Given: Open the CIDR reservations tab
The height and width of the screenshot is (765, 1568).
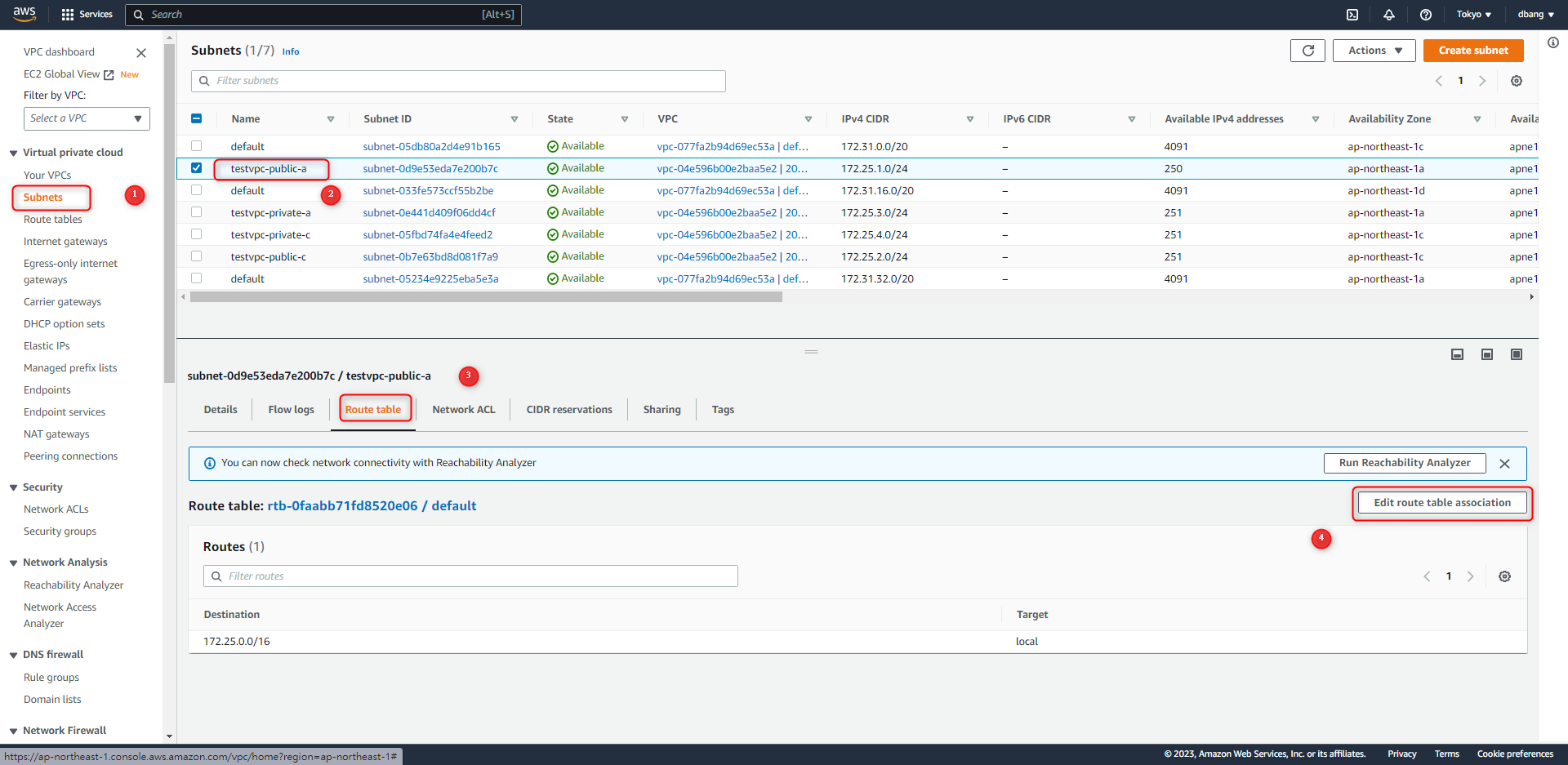Looking at the screenshot, I should pyautogui.click(x=569, y=410).
